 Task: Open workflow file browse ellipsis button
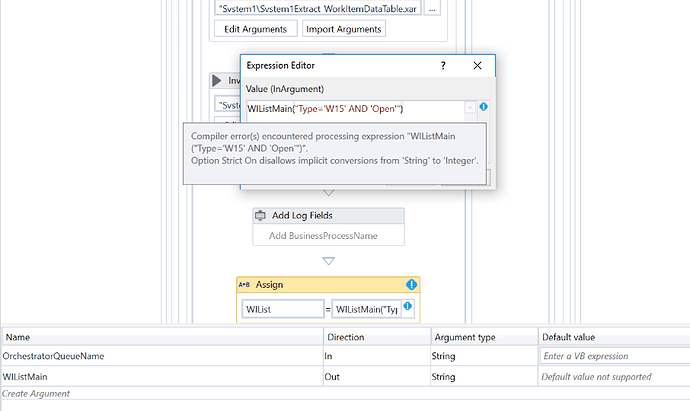pyautogui.click(x=432, y=8)
